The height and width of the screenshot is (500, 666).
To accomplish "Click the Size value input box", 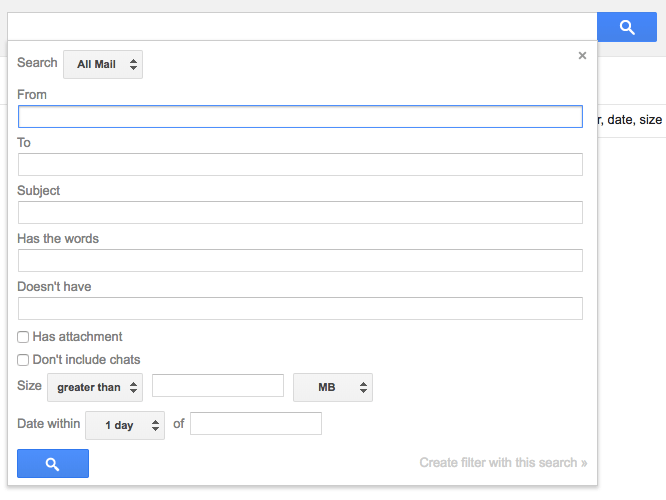I will [218, 386].
